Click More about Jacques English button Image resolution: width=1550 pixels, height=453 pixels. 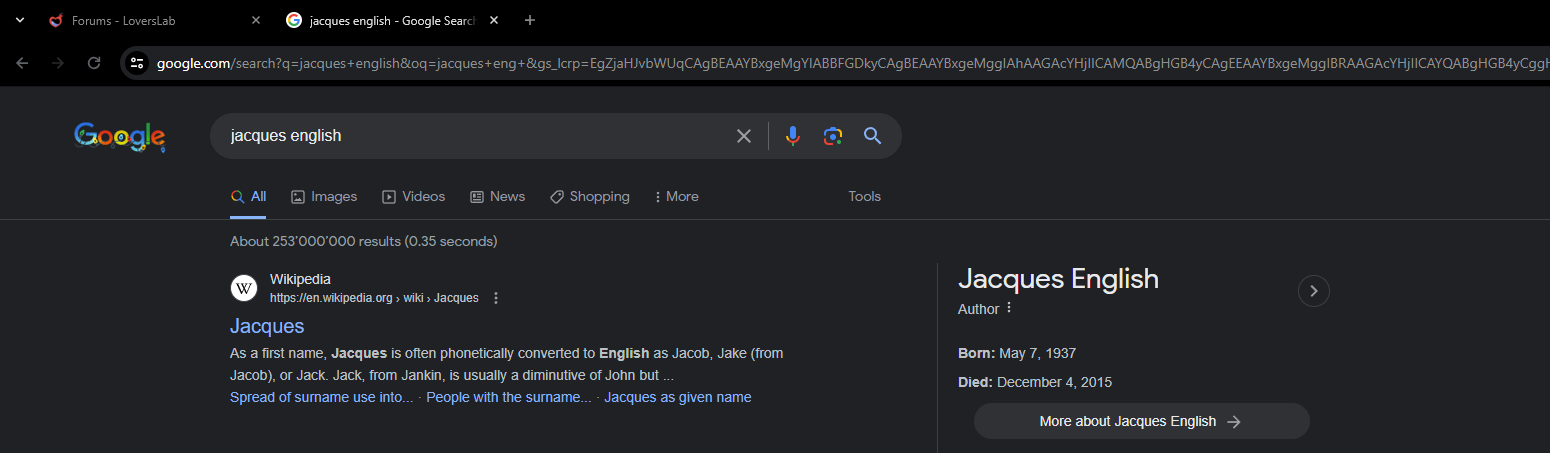(x=1141, y=421)
